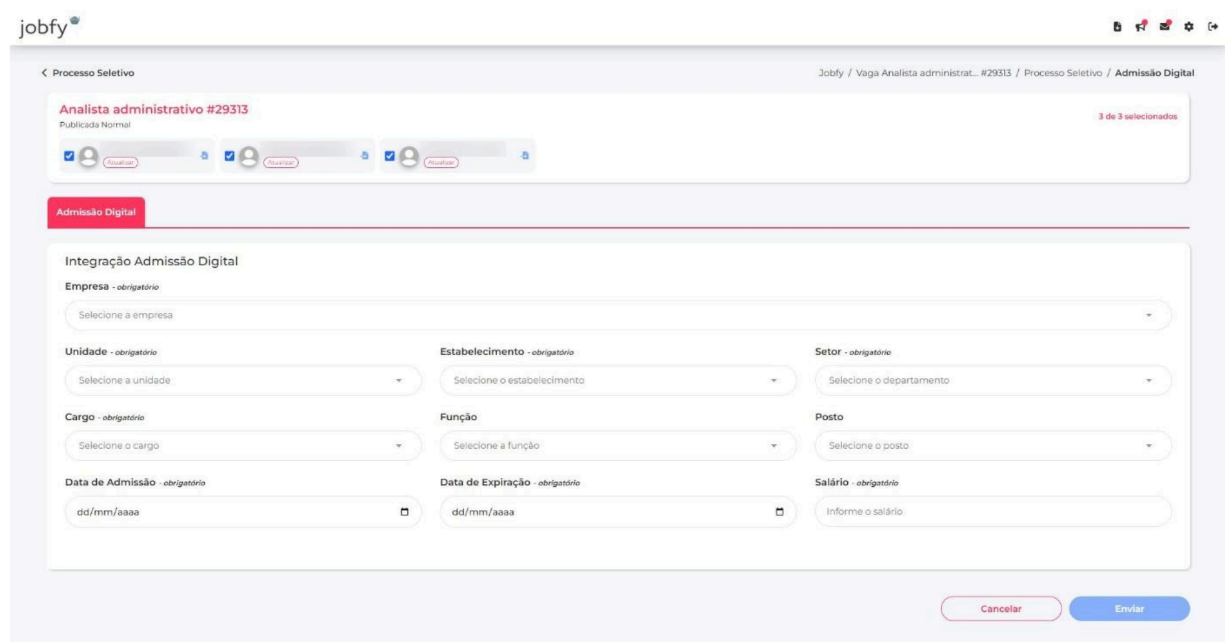Expand the Setor dropdown
Viewport: 1225px width, 642px height.
[x=993, y=381]
